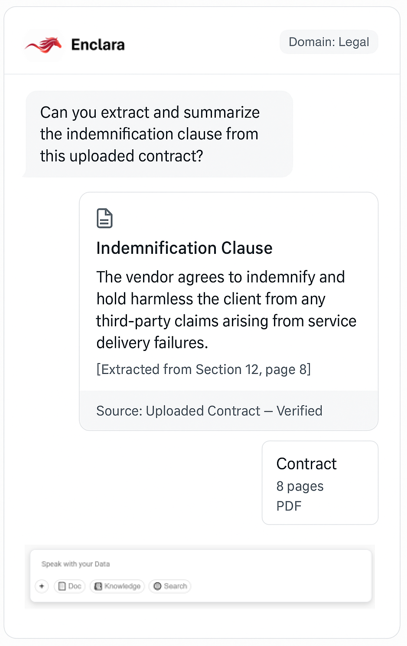The height and width of the screenshot is (646, 407).
Task: Click the Enclara red horse logo
Action: click(x=43, y=45)
